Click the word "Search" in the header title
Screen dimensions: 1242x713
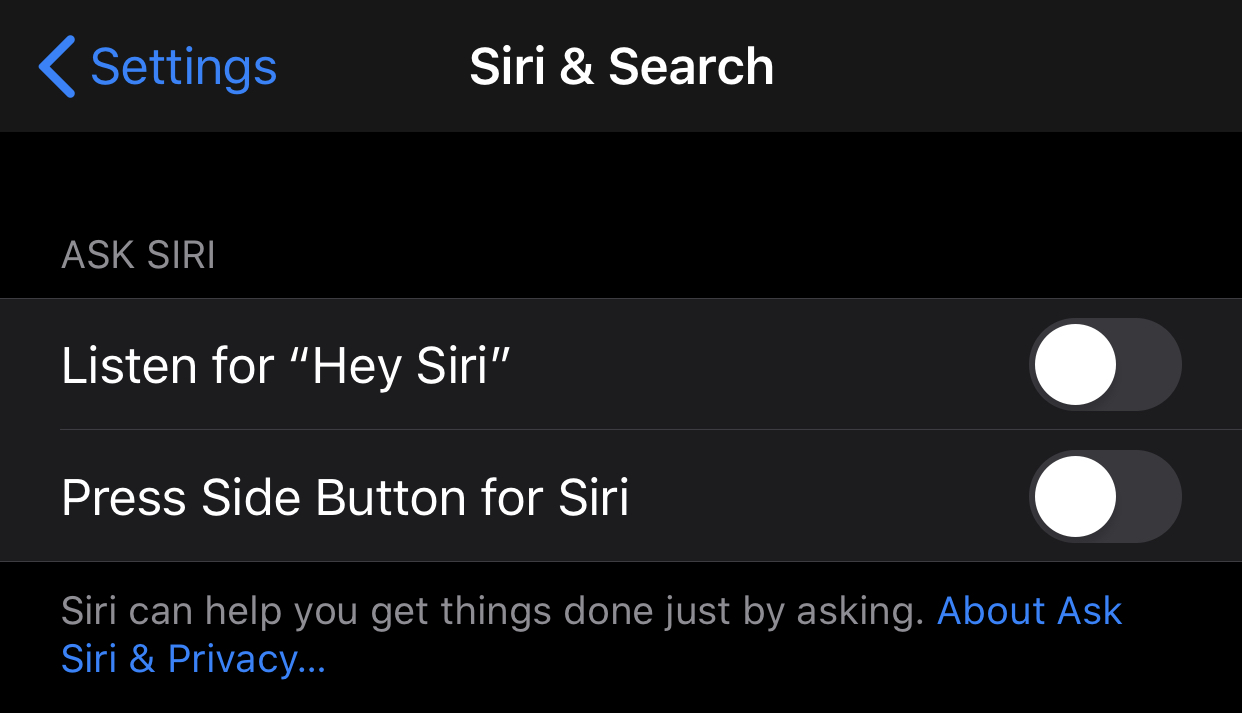(x=691, y=67)
